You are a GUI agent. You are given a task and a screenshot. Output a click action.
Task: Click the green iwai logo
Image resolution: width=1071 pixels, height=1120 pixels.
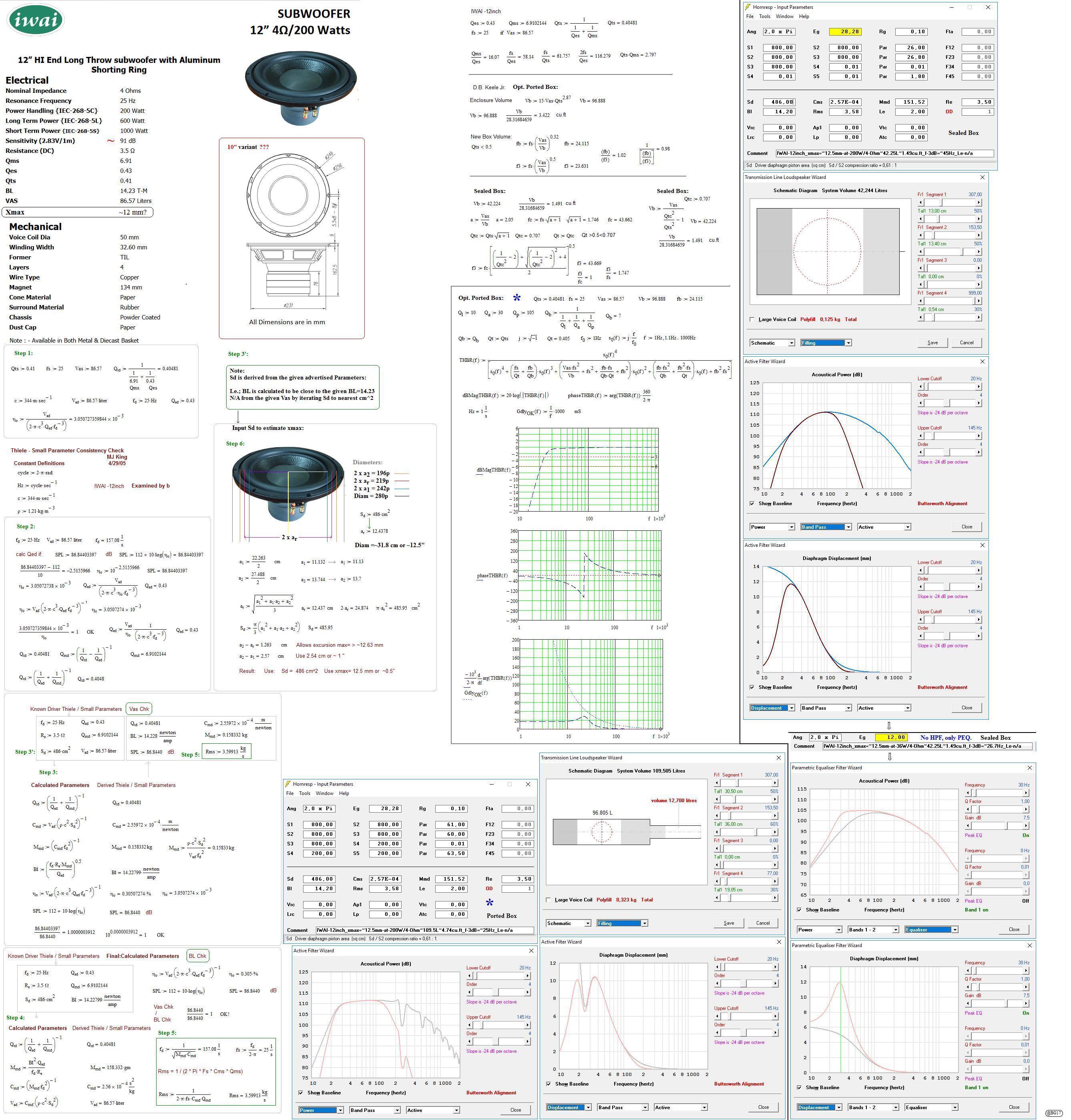(35, 20)
